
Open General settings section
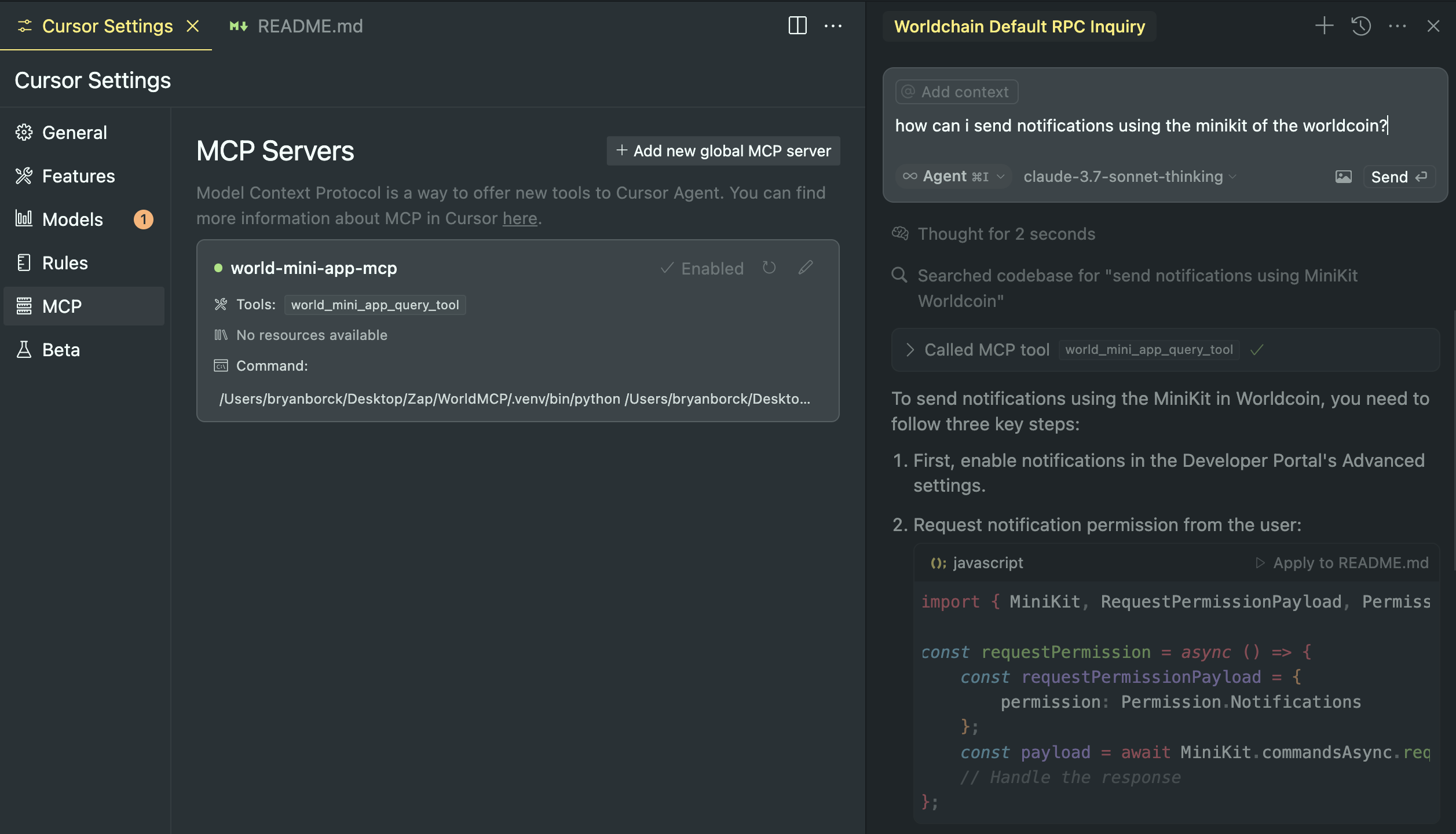pos(84,133)
